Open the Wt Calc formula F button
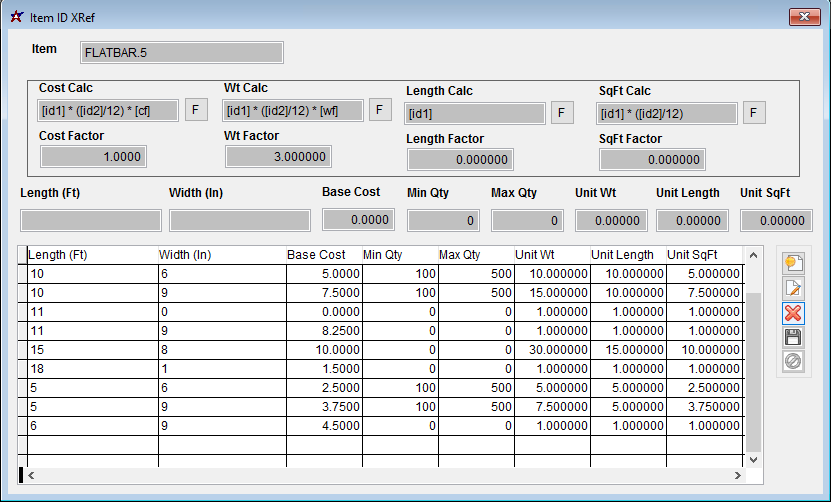Viewport: 831px width, 502px height. pos(380,110)
